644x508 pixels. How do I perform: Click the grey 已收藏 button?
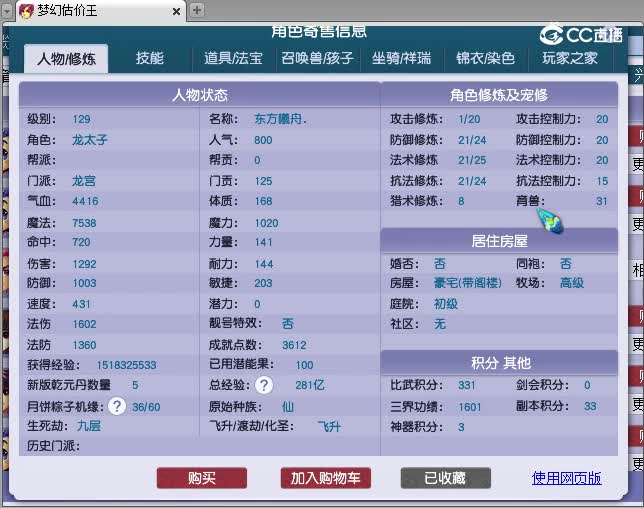[446, 478]
